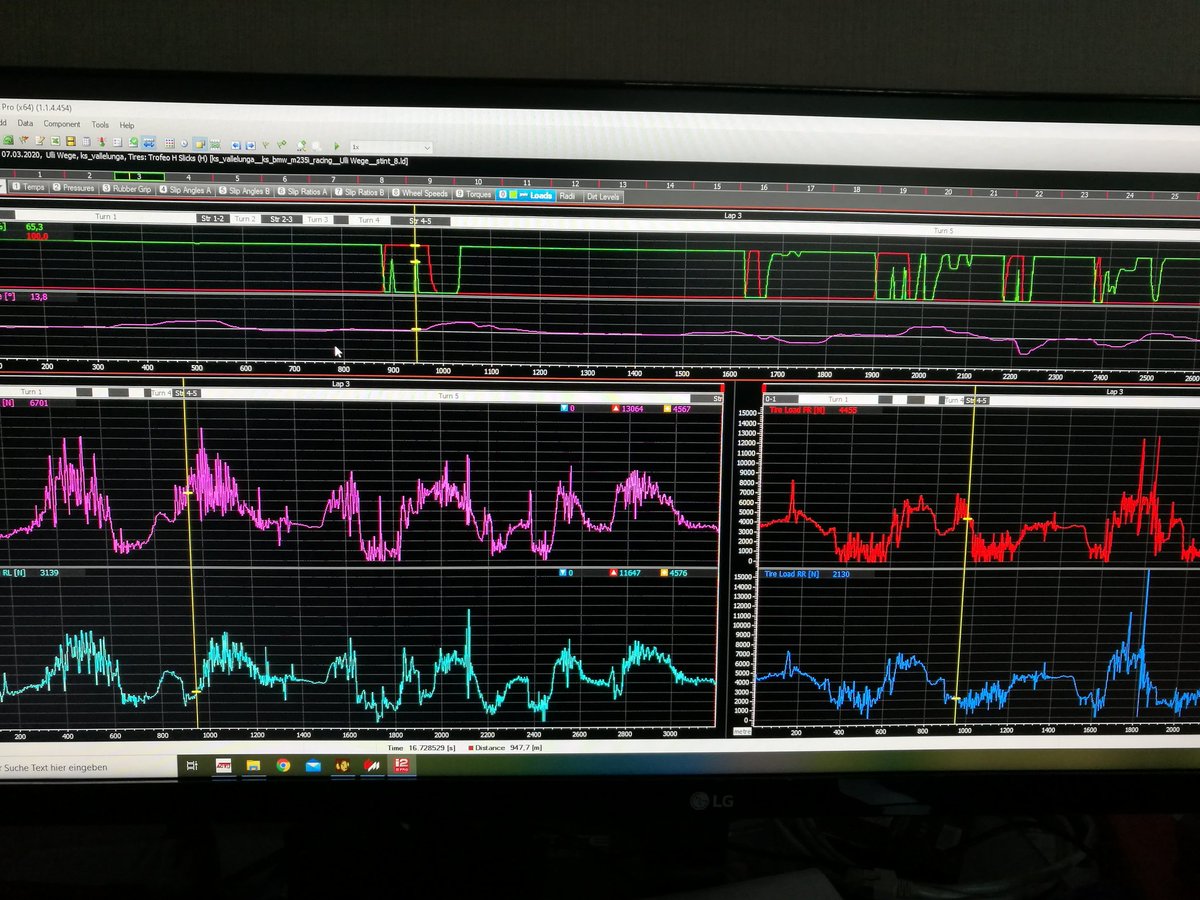Click the zoom next right-arrow toolbar icon
Image resolution: width=1200 pixels, height=900 pixels.
[250, 145]
